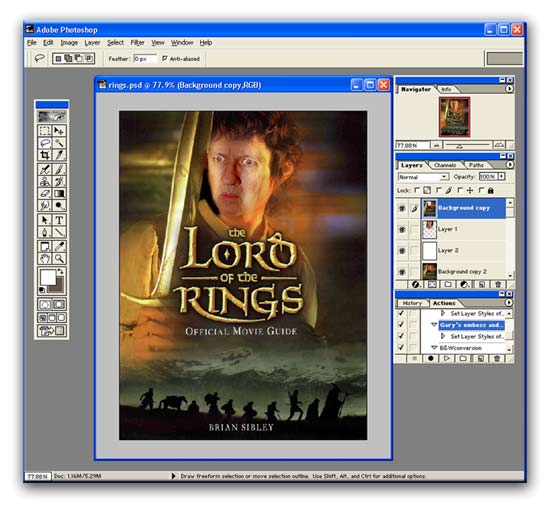Hide the Background copy 2 layer

(x=402, y=272)
